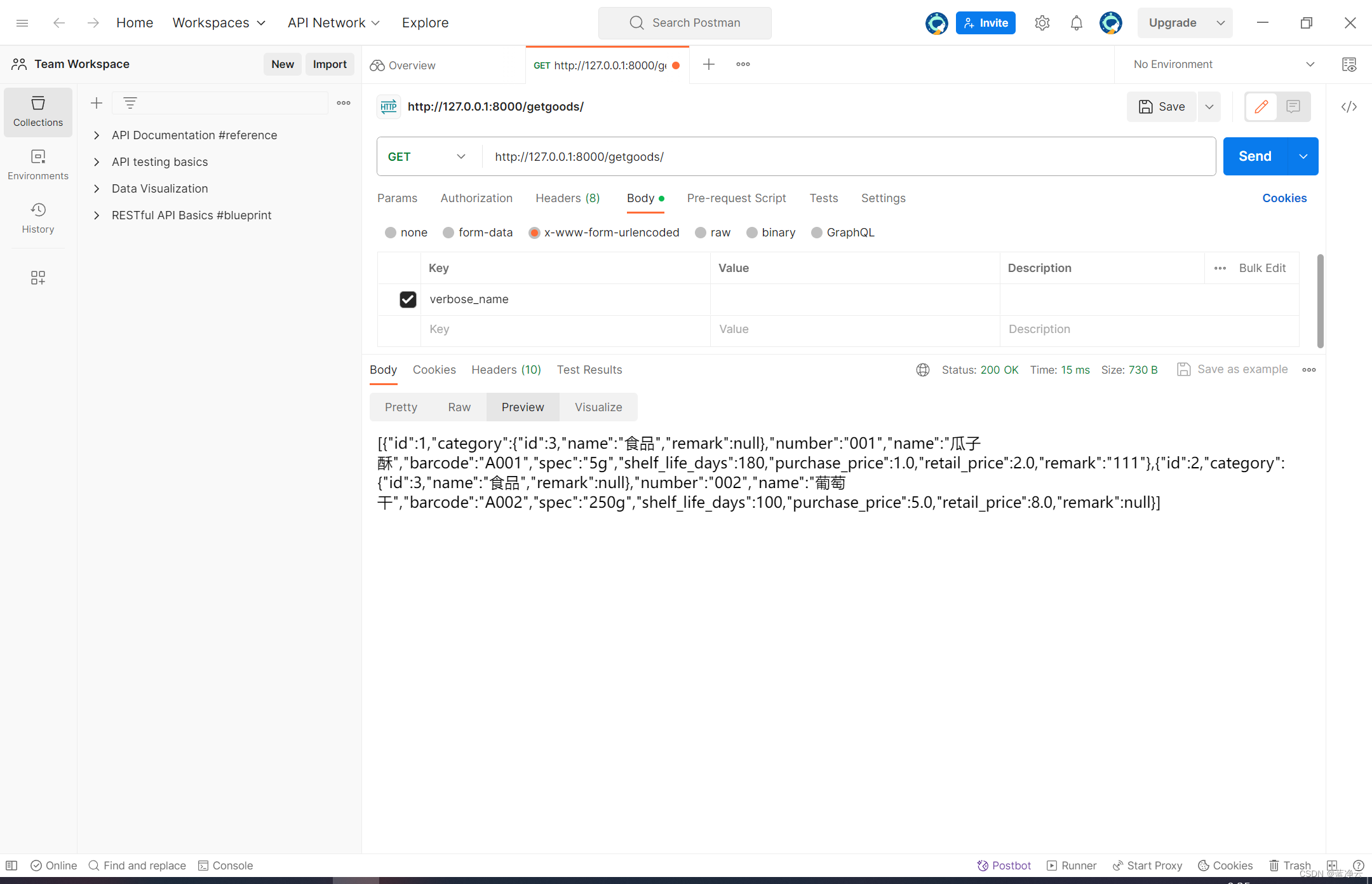The width and height of the screenshot is (1372, 884).
Task: Switch to the Authorization tab
Action: 476,198
